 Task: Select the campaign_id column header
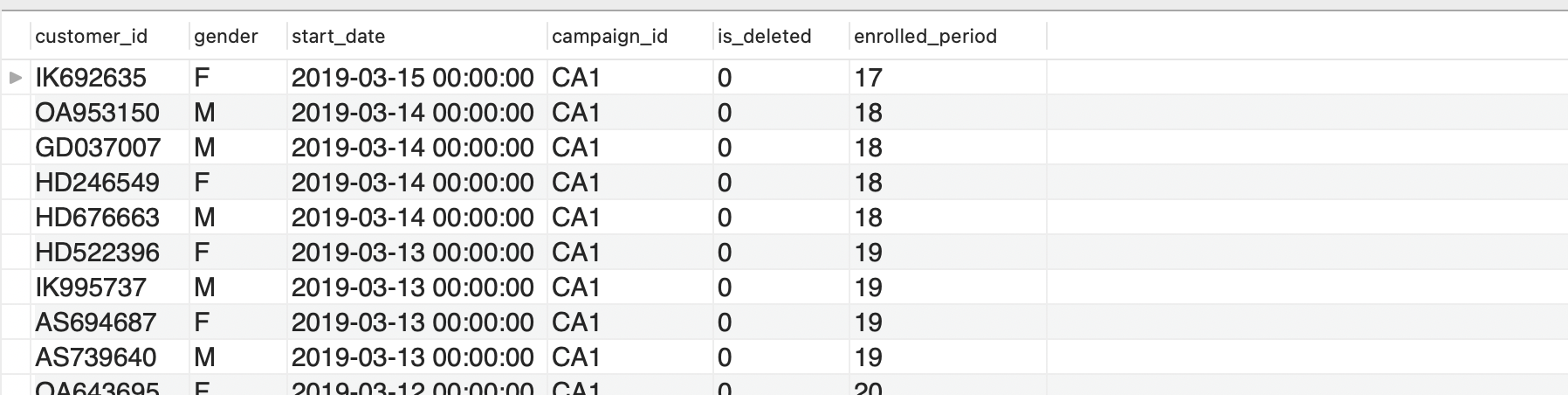629,36
